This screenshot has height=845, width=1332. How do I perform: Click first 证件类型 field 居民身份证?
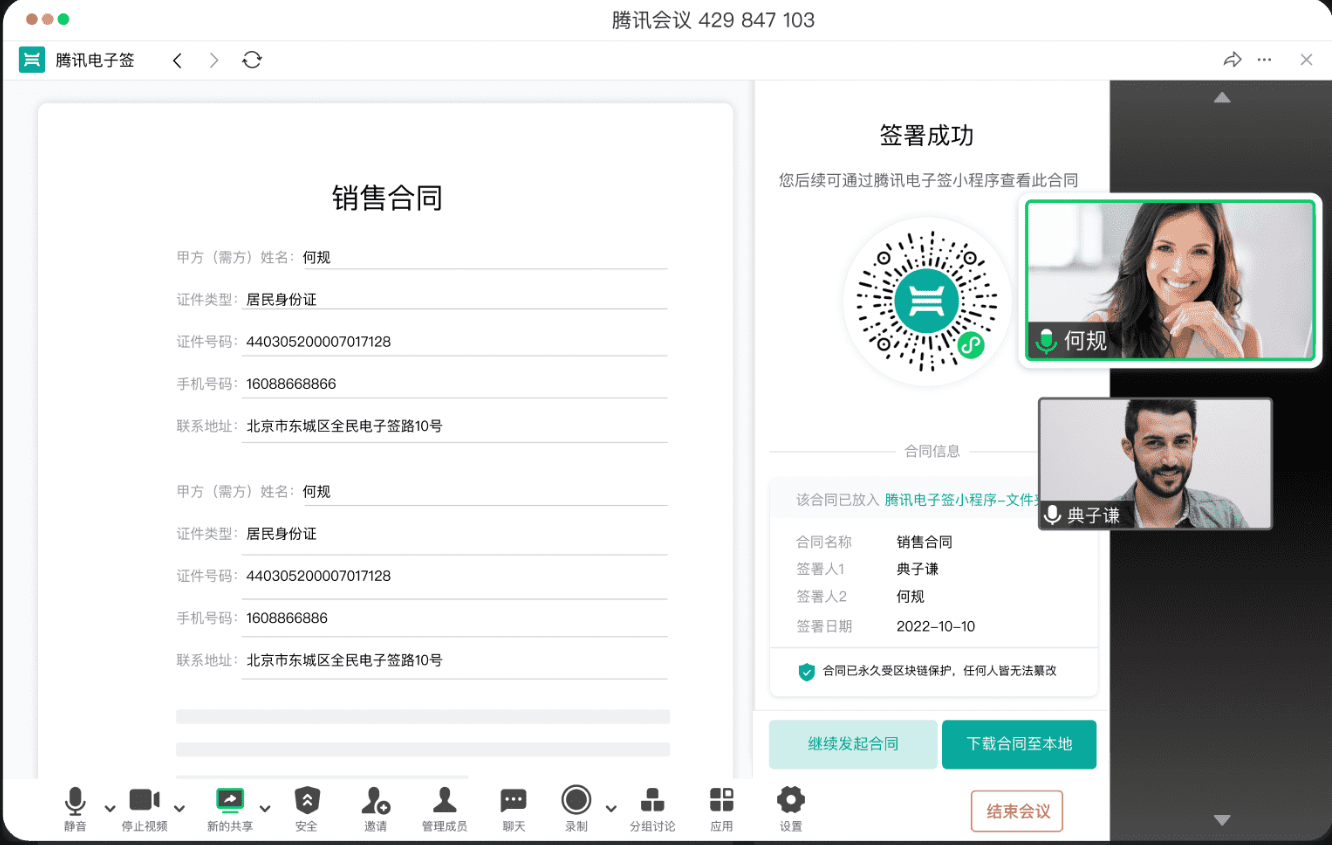tap(454, 299)
